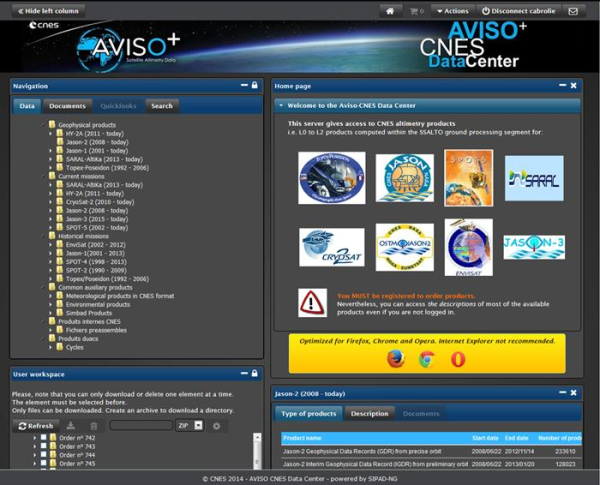Expand Order n° 742 tree arrow

[35, 438]
